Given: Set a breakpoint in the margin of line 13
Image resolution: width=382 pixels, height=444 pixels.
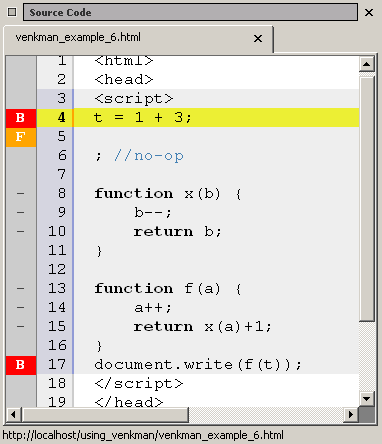Looking at the screenshot, I should click(x=21, y=289).
